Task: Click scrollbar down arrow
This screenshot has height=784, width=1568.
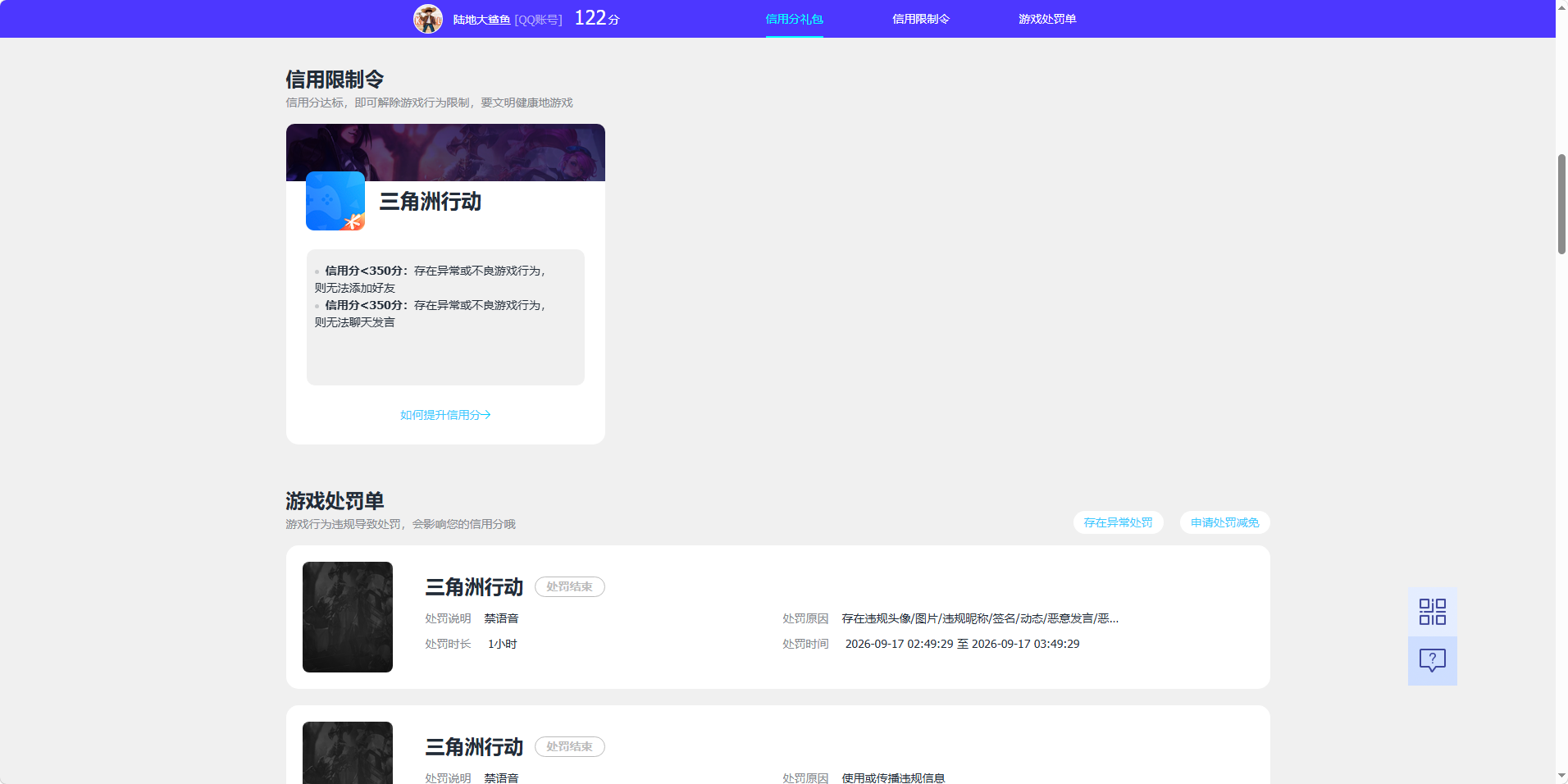Action: (x=1561, y=776)
